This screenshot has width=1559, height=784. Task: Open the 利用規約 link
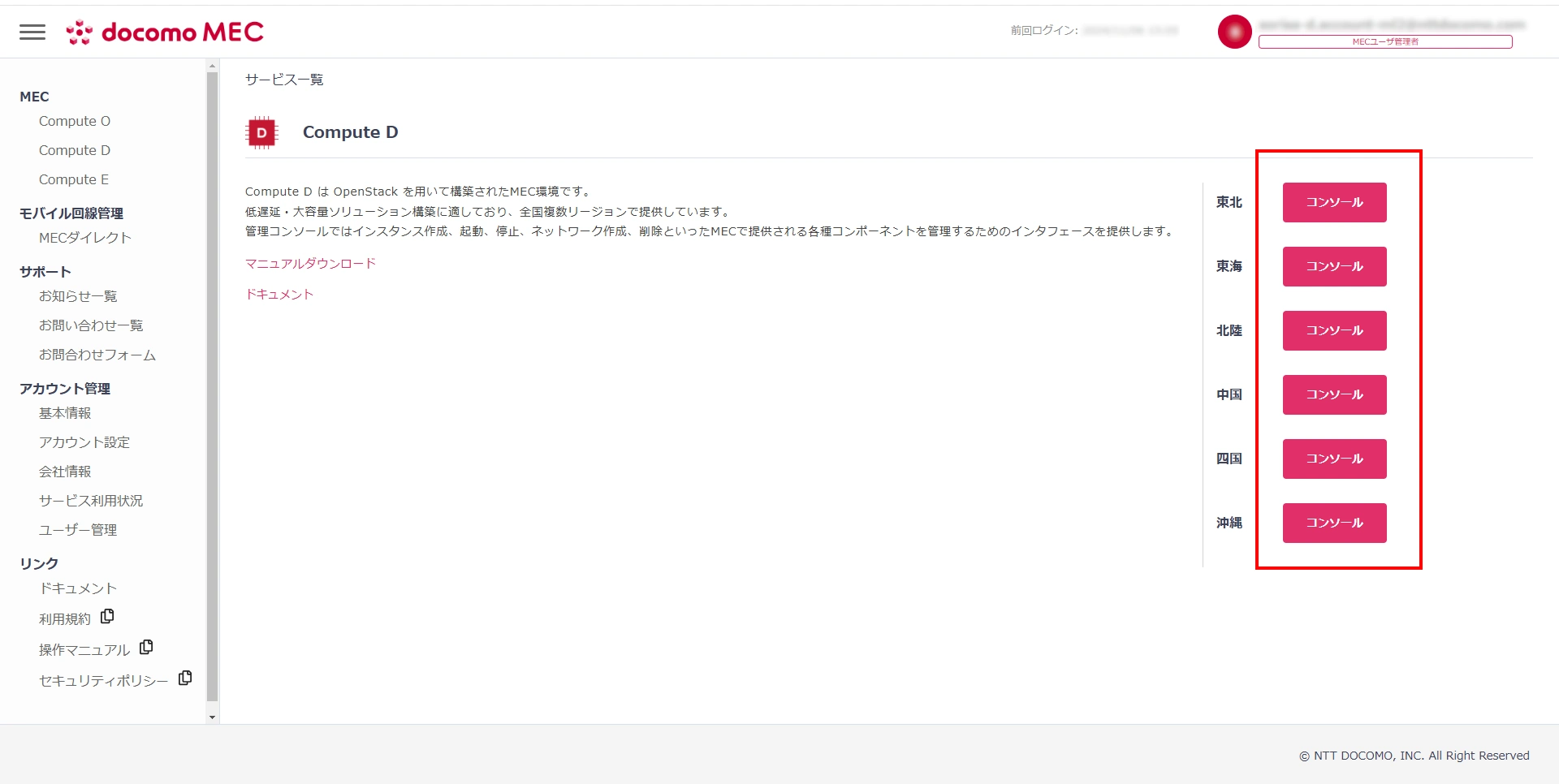tap(65, 619)
